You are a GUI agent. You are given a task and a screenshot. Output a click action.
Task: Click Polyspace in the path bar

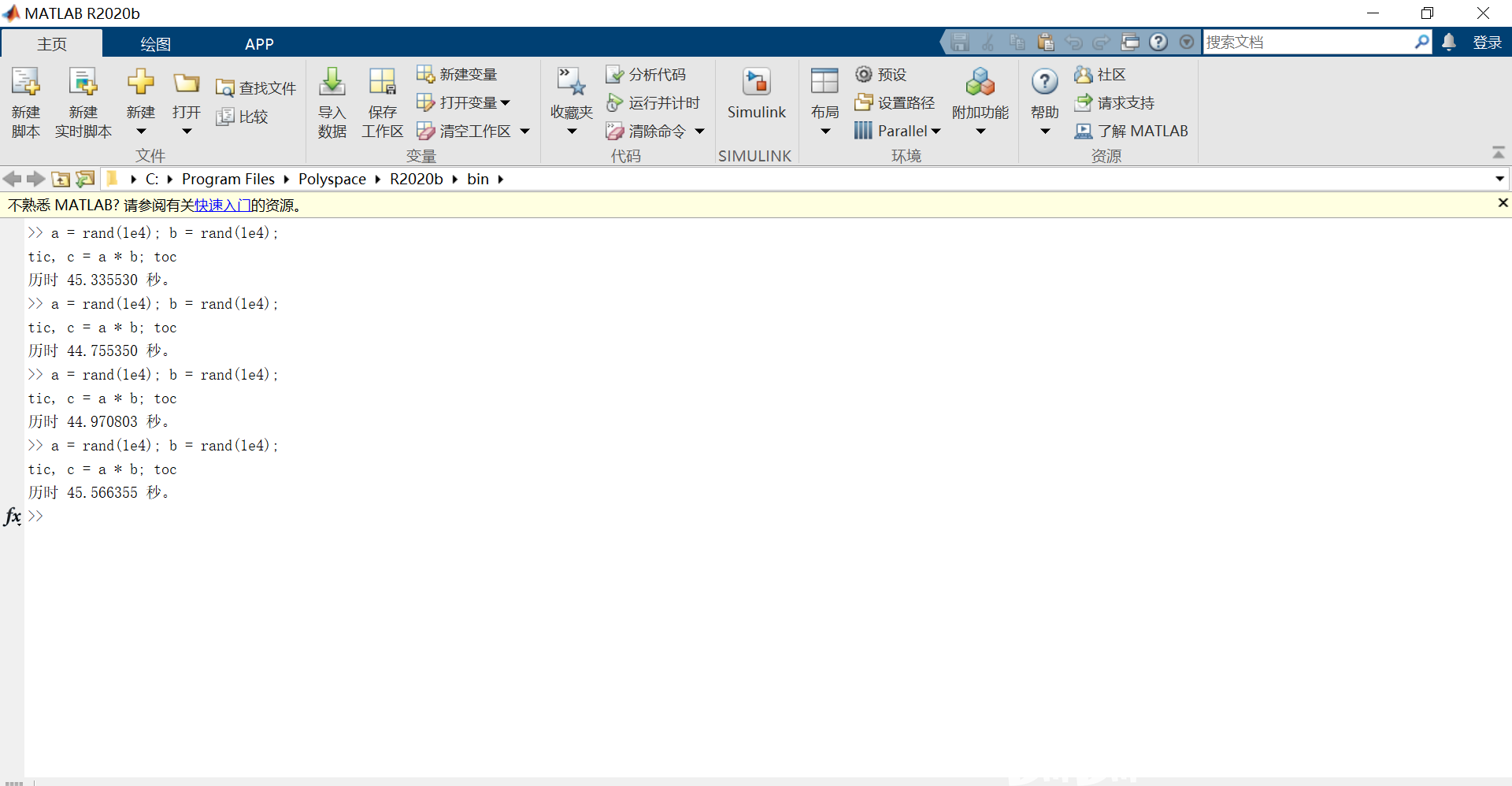coord(332,179)
